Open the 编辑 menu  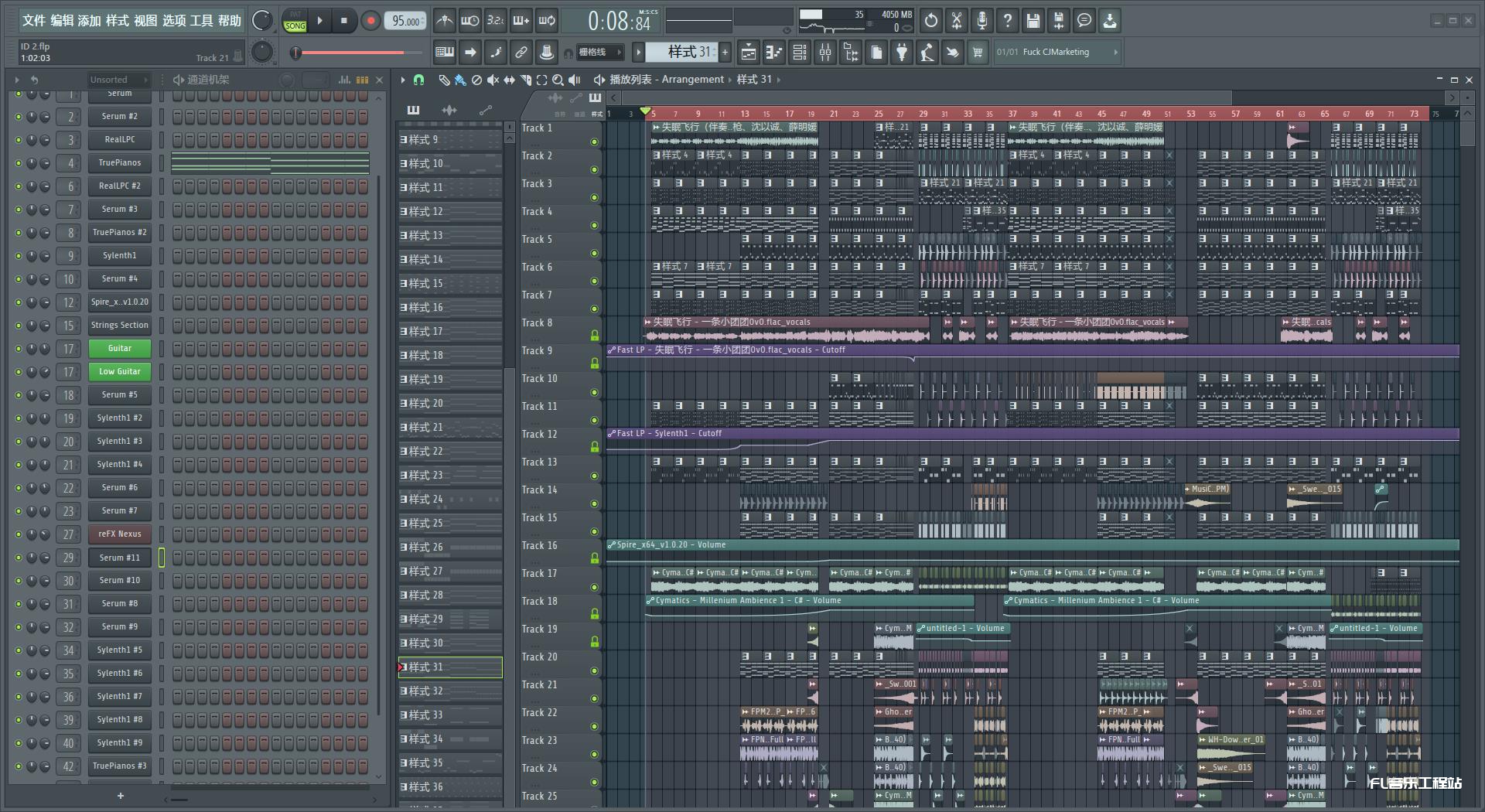[x=63, y=21]
